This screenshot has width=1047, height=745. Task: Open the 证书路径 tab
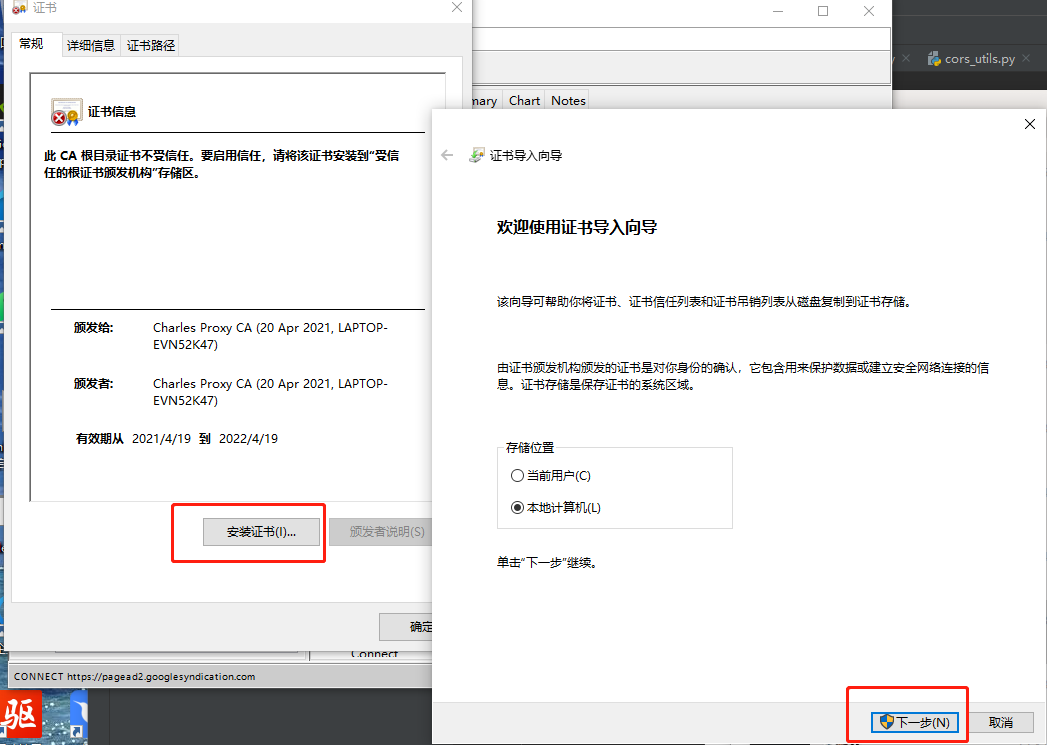pos(151,45)
